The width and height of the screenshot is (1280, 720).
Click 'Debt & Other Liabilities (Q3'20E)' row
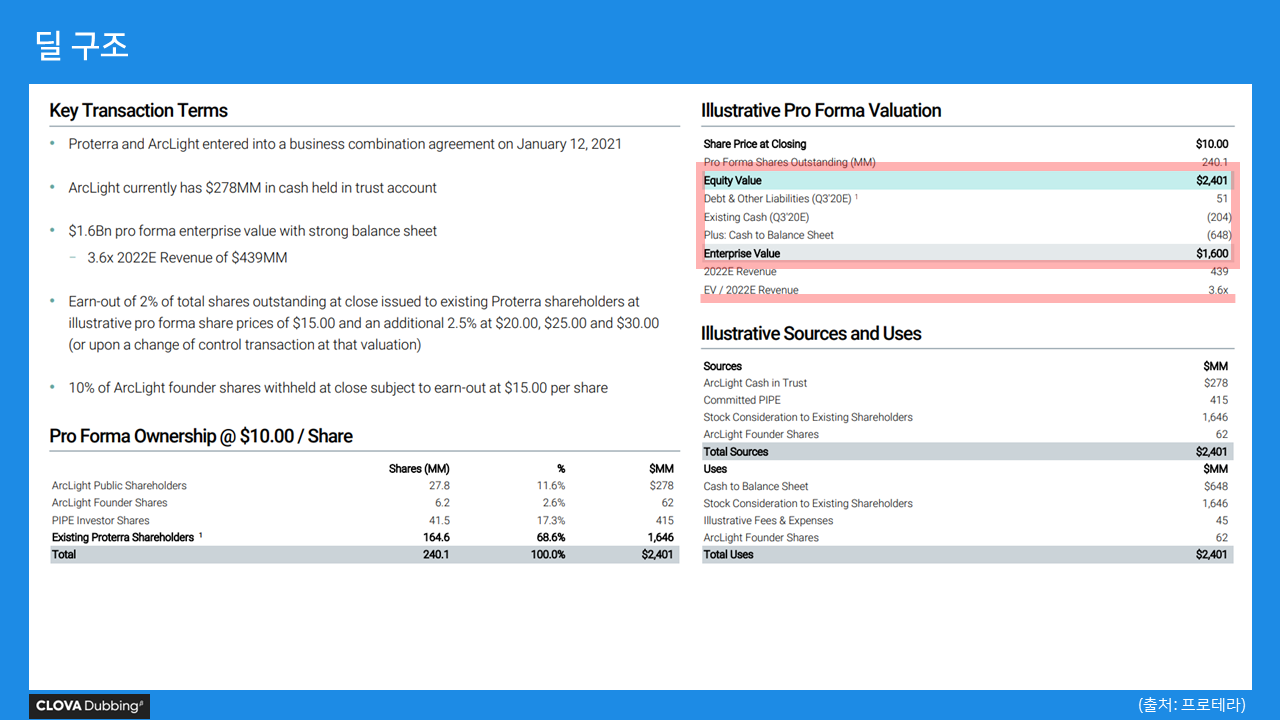966,199
